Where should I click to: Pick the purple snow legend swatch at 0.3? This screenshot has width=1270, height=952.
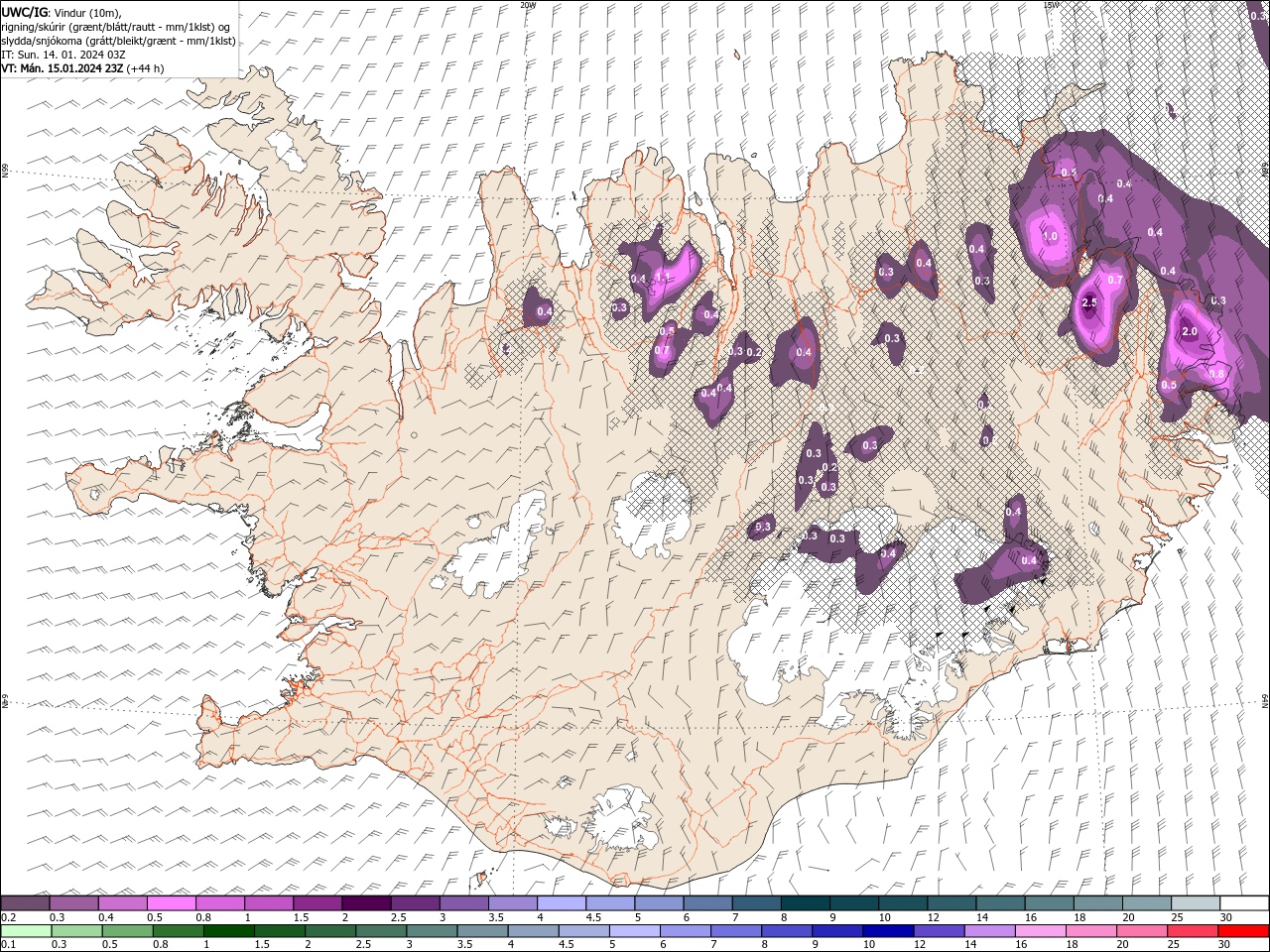click(x=73, y=903)
